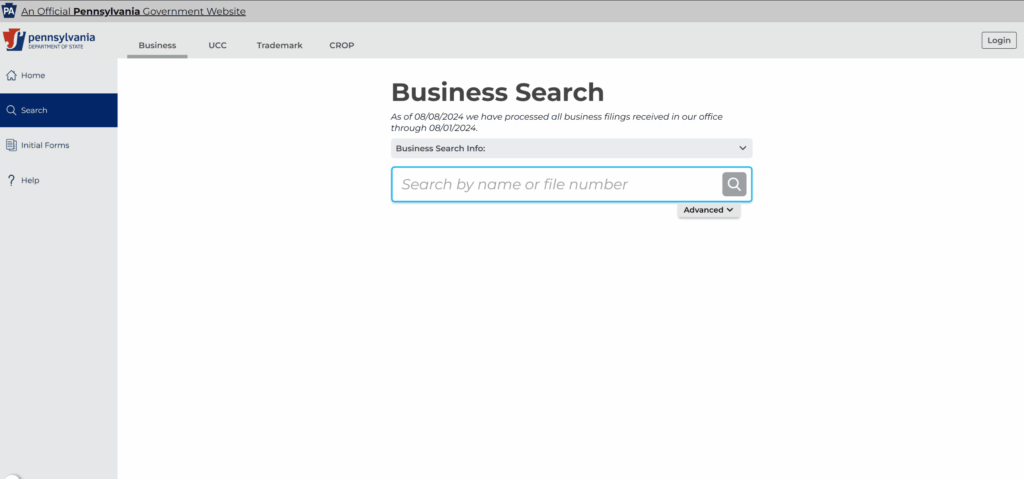This screenshot has height=479, width=1024.
Task: Click the Initial Forms document icon
Action: pyautogui.click(x=11, y=145)
